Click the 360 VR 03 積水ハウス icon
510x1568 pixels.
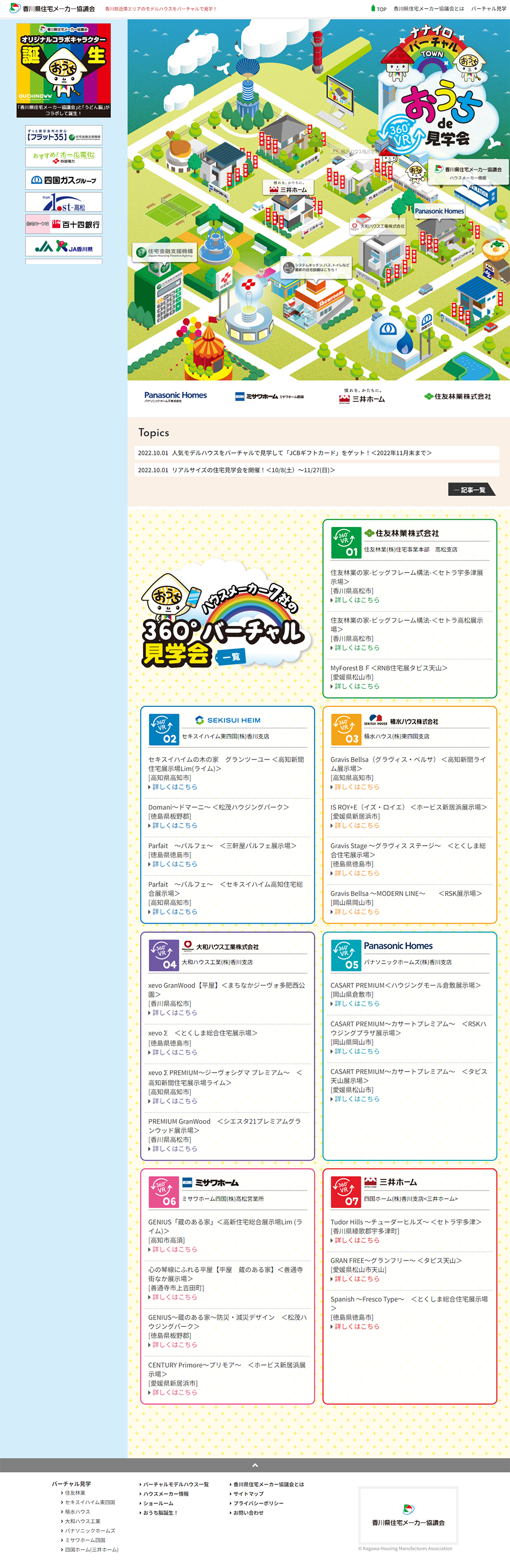(x=346, y=730)
